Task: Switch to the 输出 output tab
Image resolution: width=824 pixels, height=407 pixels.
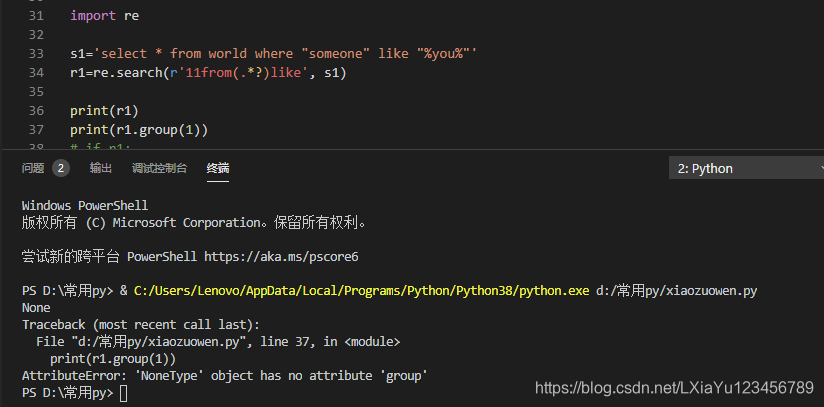Action: pyautogui.click(x=100, y=168)
